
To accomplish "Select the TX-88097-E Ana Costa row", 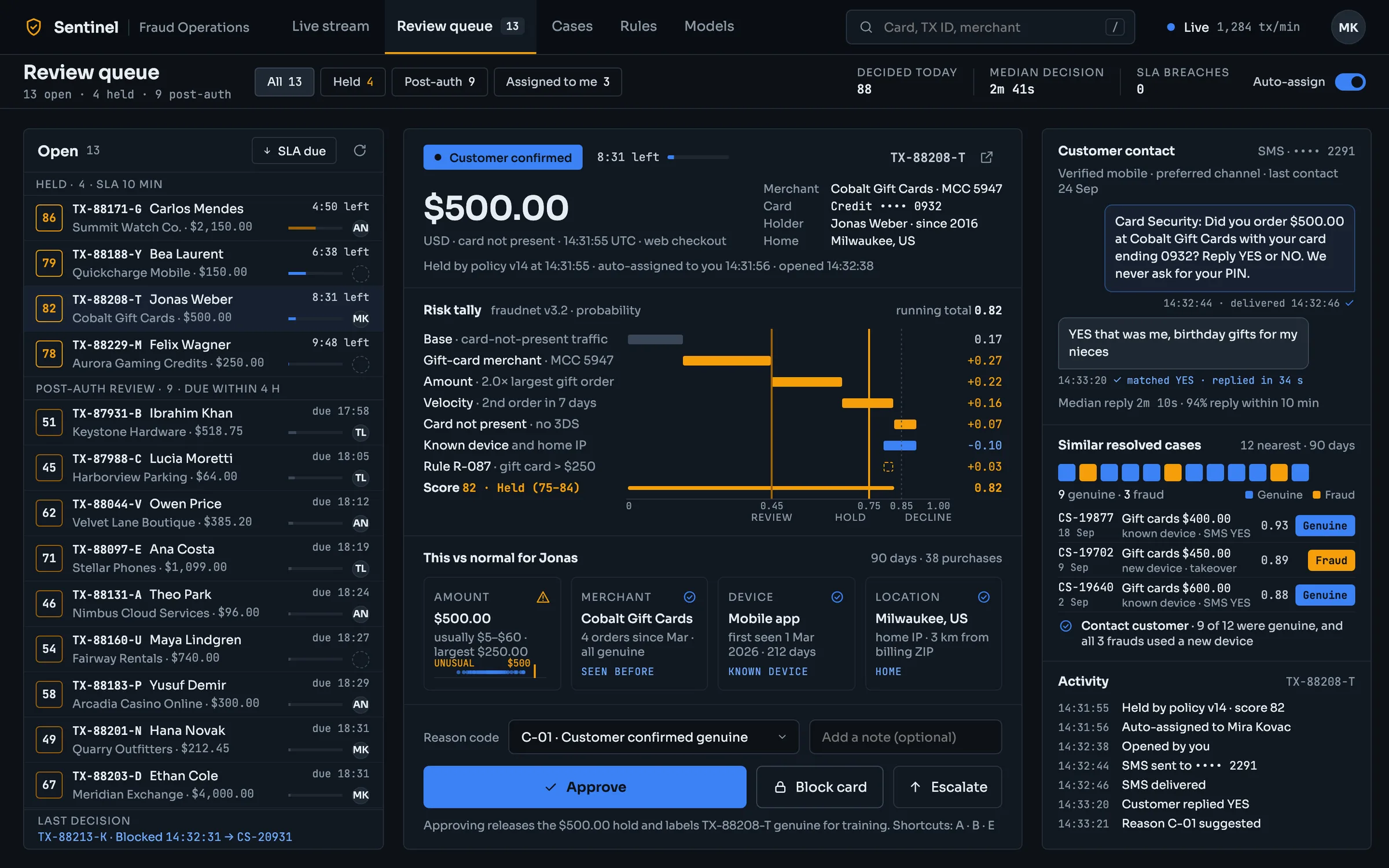I will pyautogui.click(x=203, y=558).
